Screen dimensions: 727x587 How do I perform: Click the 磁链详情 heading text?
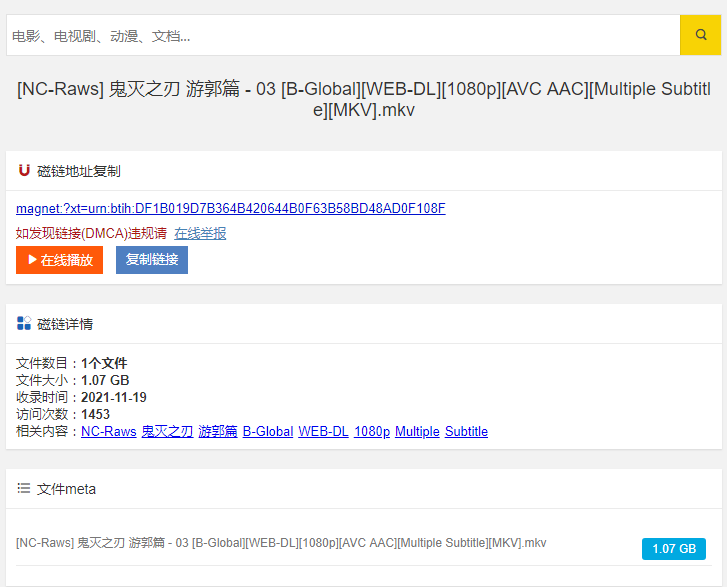pos(65,324)
